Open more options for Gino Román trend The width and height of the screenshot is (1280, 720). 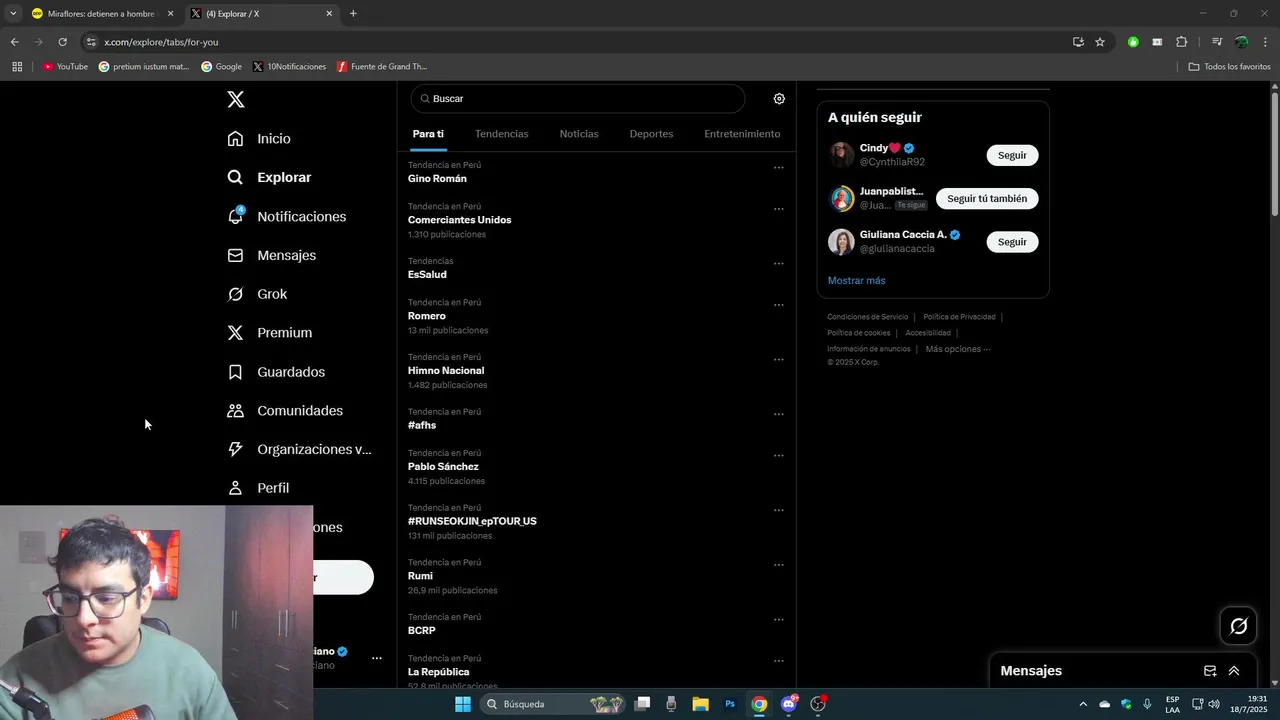point(778,168)
